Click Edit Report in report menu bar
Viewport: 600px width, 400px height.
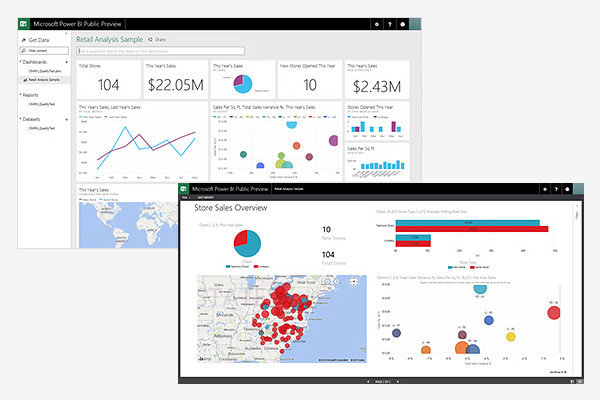[205, 198]
